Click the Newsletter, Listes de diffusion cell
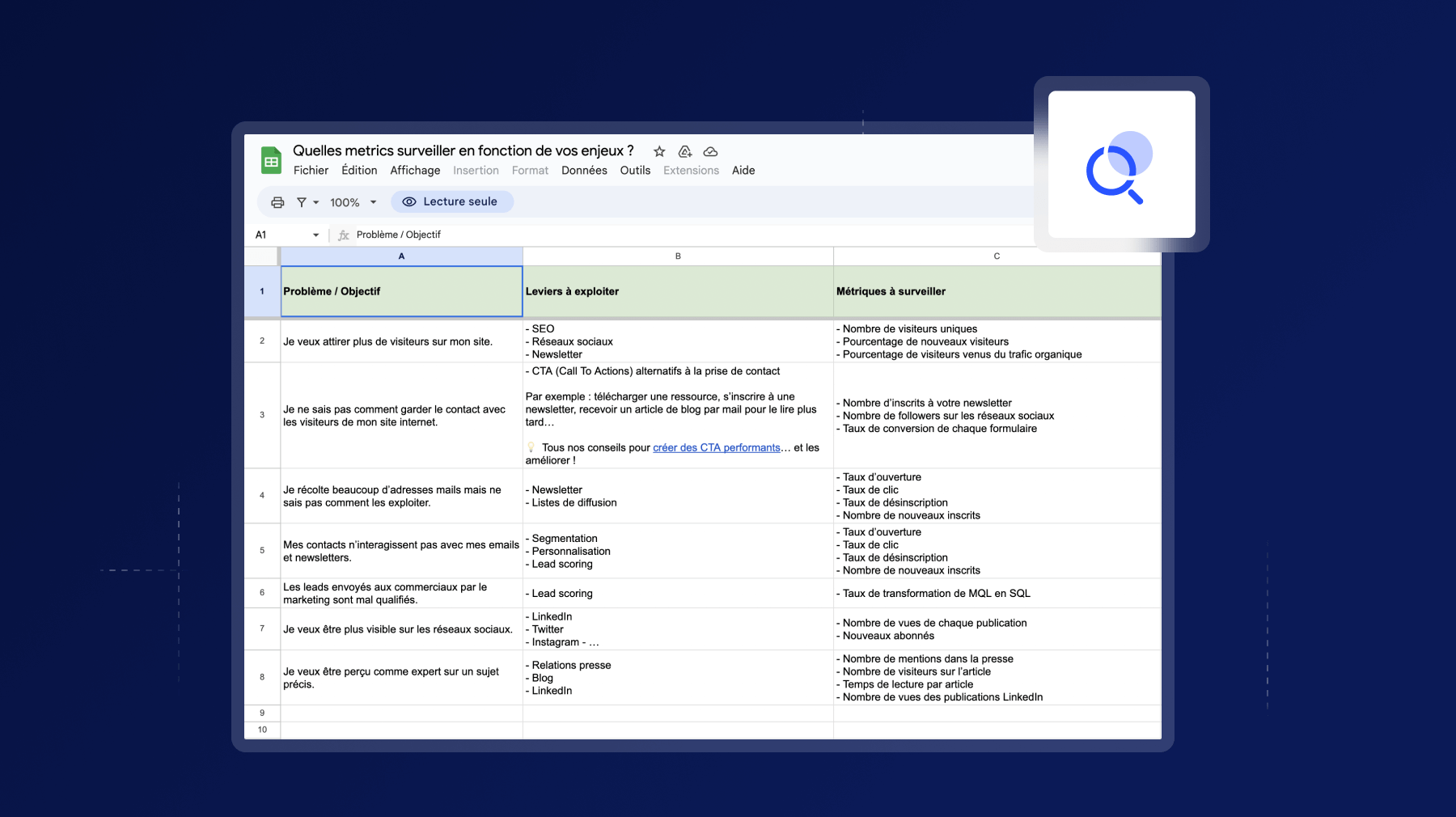Image resolution: width=1456 pixels, height=817 pixels. (678, 496)
